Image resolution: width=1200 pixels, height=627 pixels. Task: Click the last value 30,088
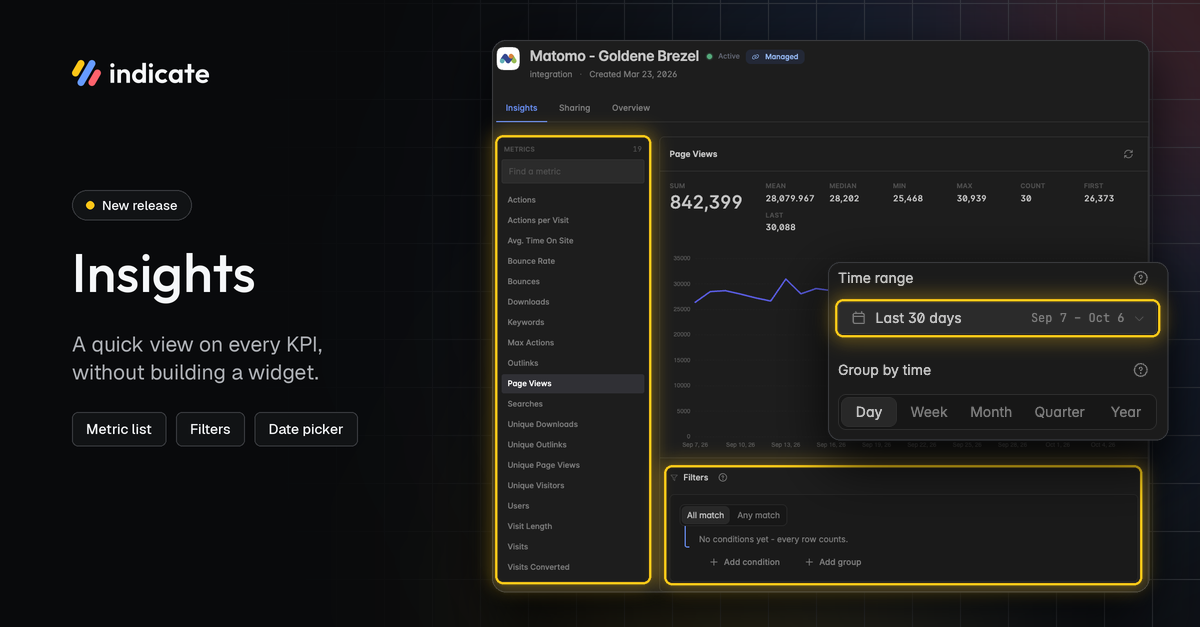(781, 228)
